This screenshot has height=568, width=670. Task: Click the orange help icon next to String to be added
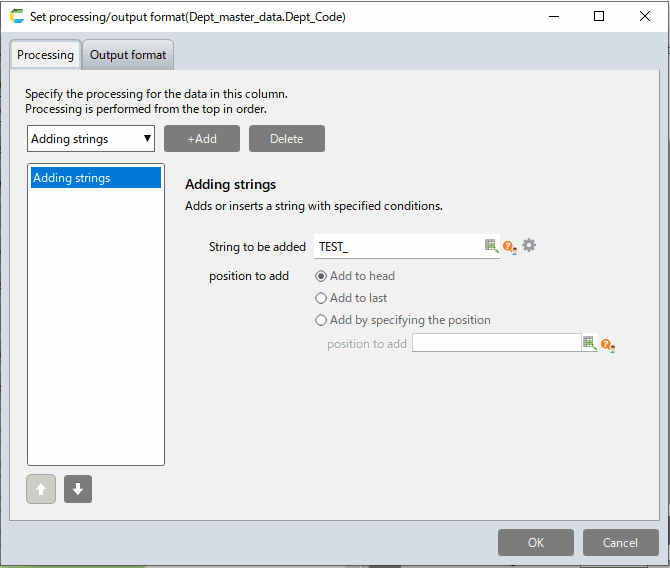click(x=509, y=246)
